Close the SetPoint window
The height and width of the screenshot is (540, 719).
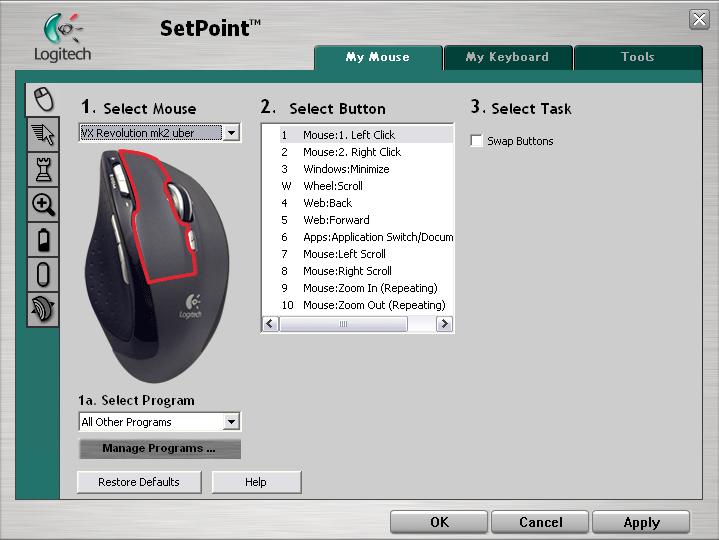click(699, 19)
